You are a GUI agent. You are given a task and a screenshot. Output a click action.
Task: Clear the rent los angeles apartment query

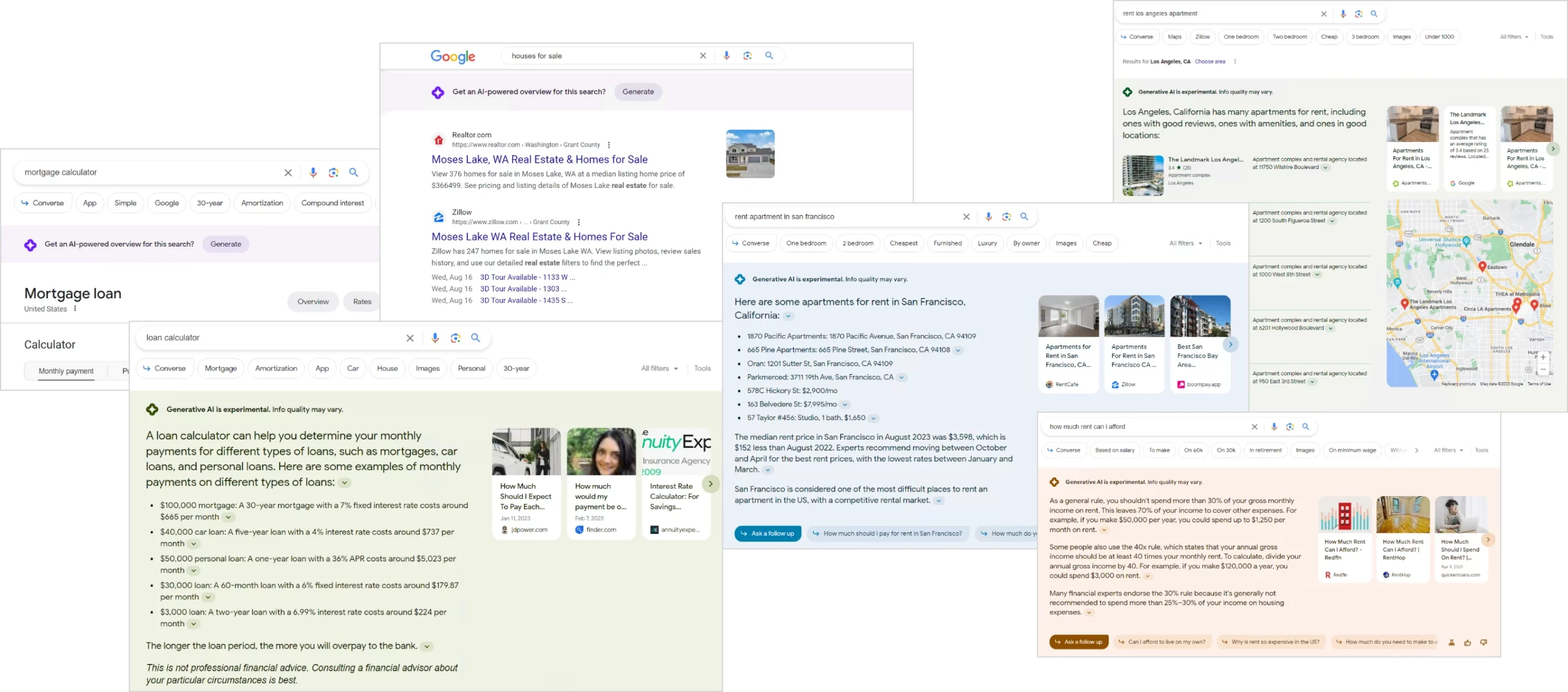pyautogui.click(x=1324, y=13)
